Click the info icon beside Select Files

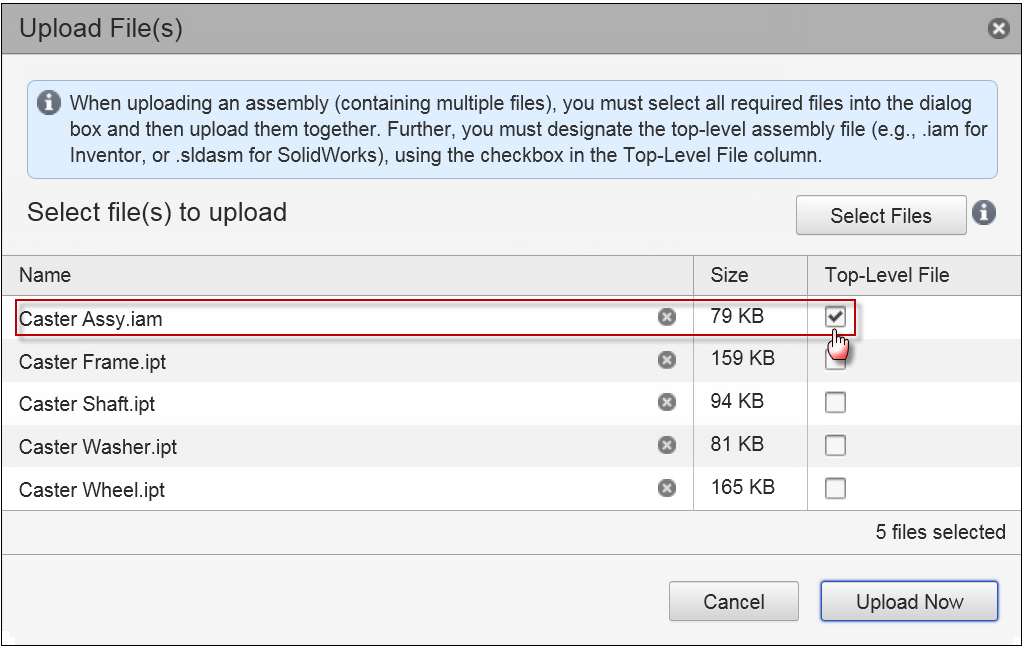(x=984, y=213)
